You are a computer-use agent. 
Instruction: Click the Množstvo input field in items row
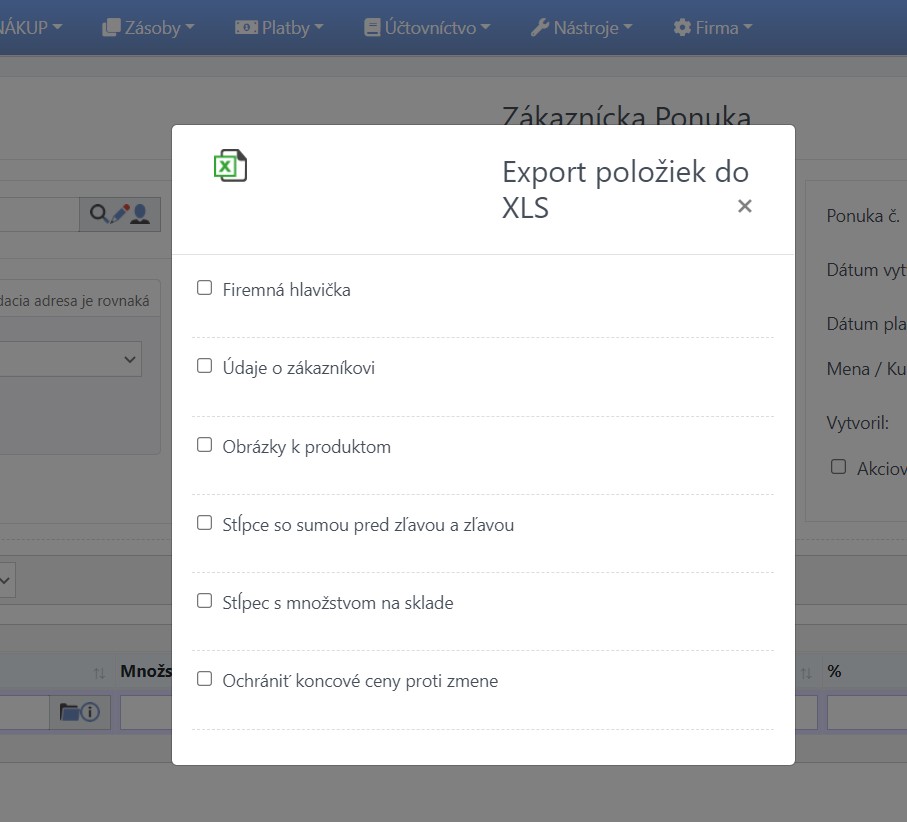(146, 713)
